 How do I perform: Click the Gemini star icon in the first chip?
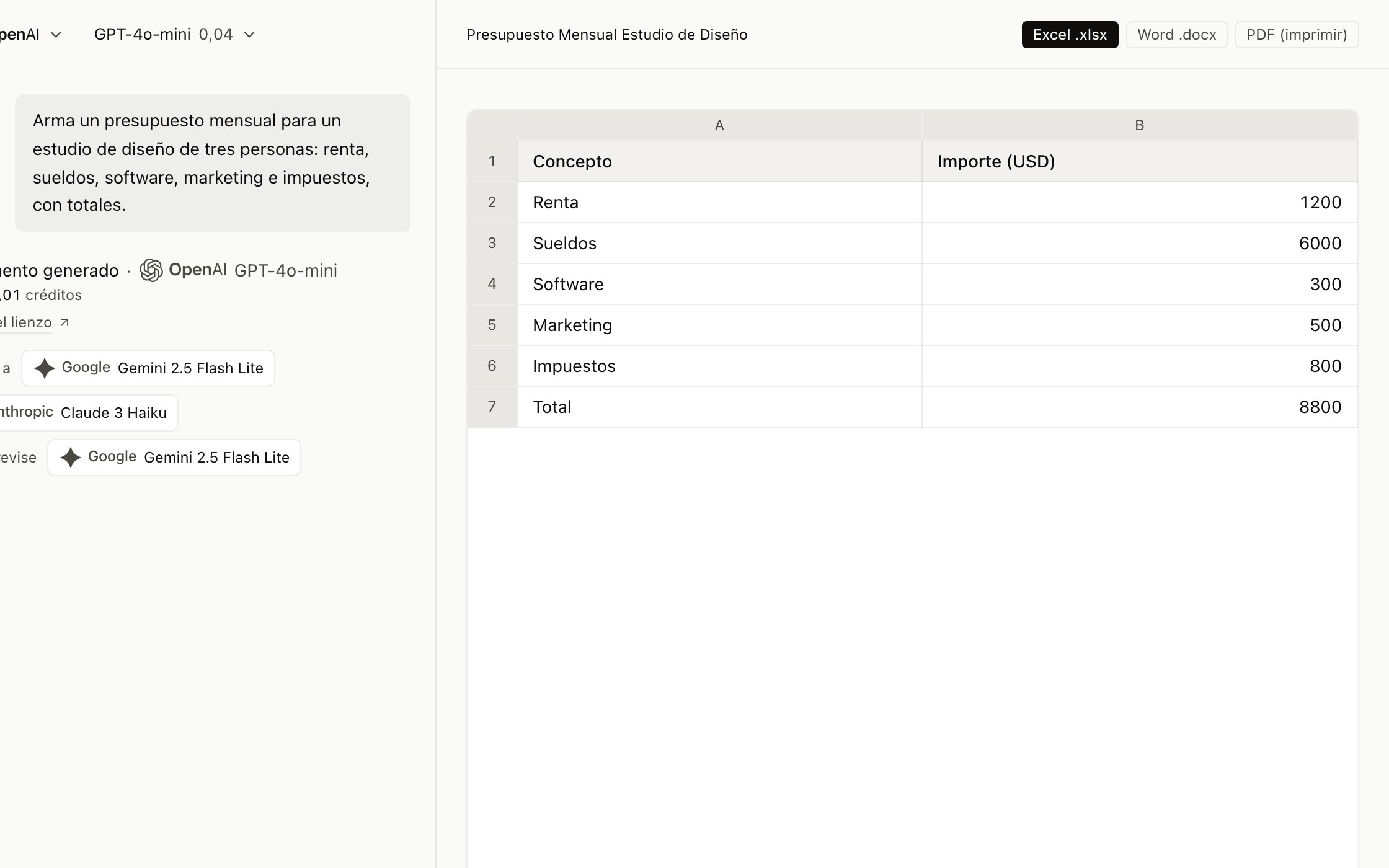click(x=44, y=368)
